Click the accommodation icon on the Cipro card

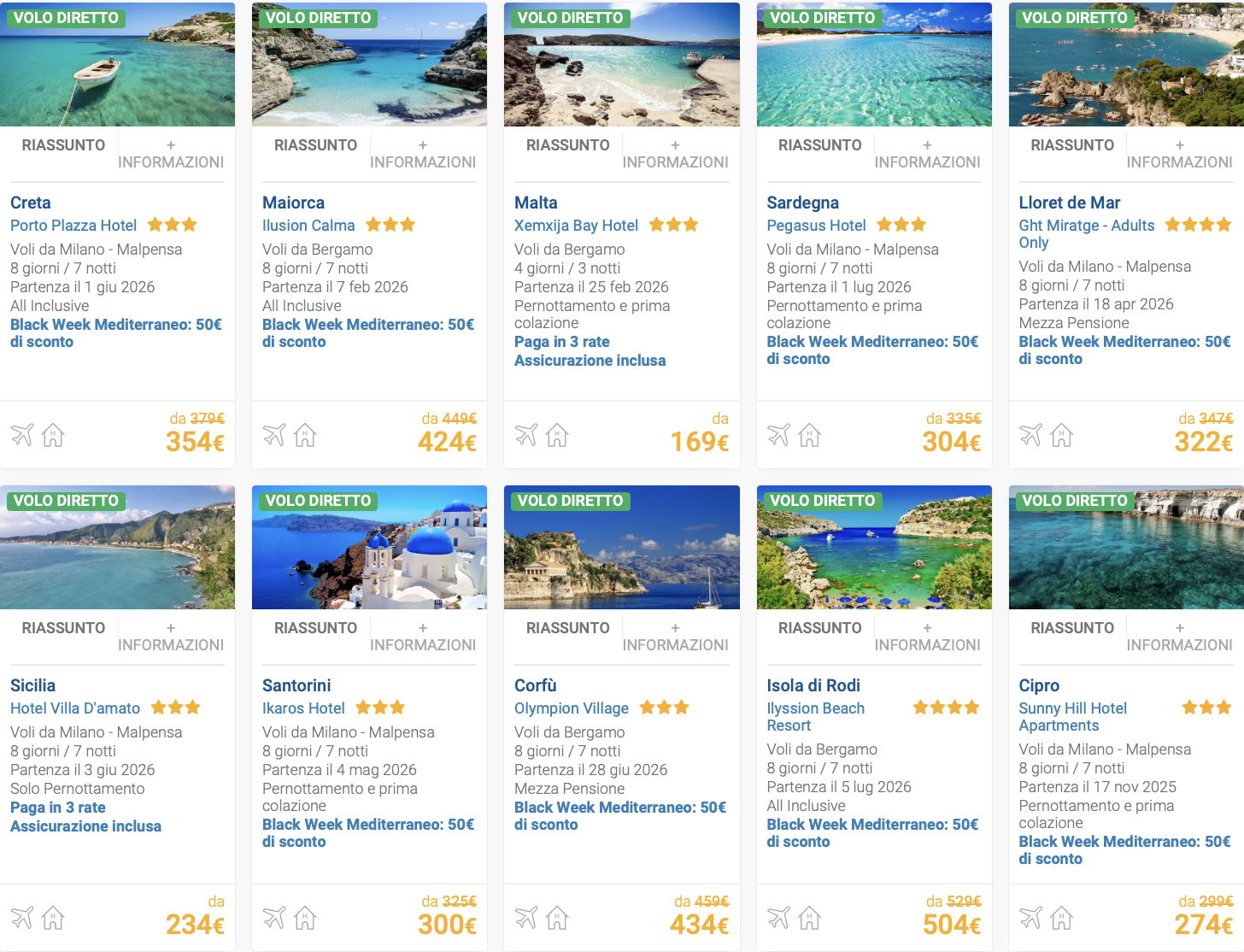coord(1062,918)
